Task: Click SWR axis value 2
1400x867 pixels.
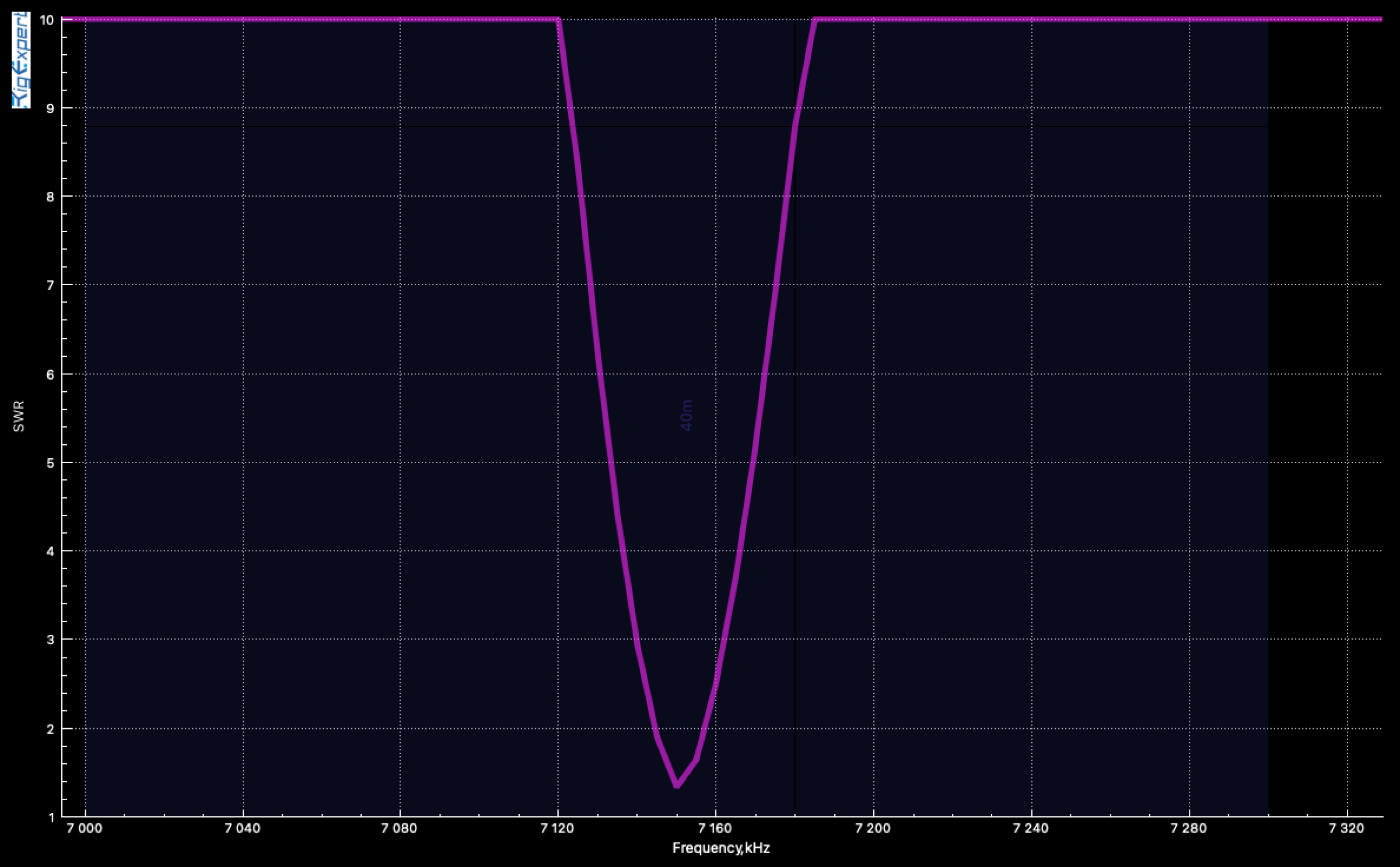Action: click(x=50, y=729)
